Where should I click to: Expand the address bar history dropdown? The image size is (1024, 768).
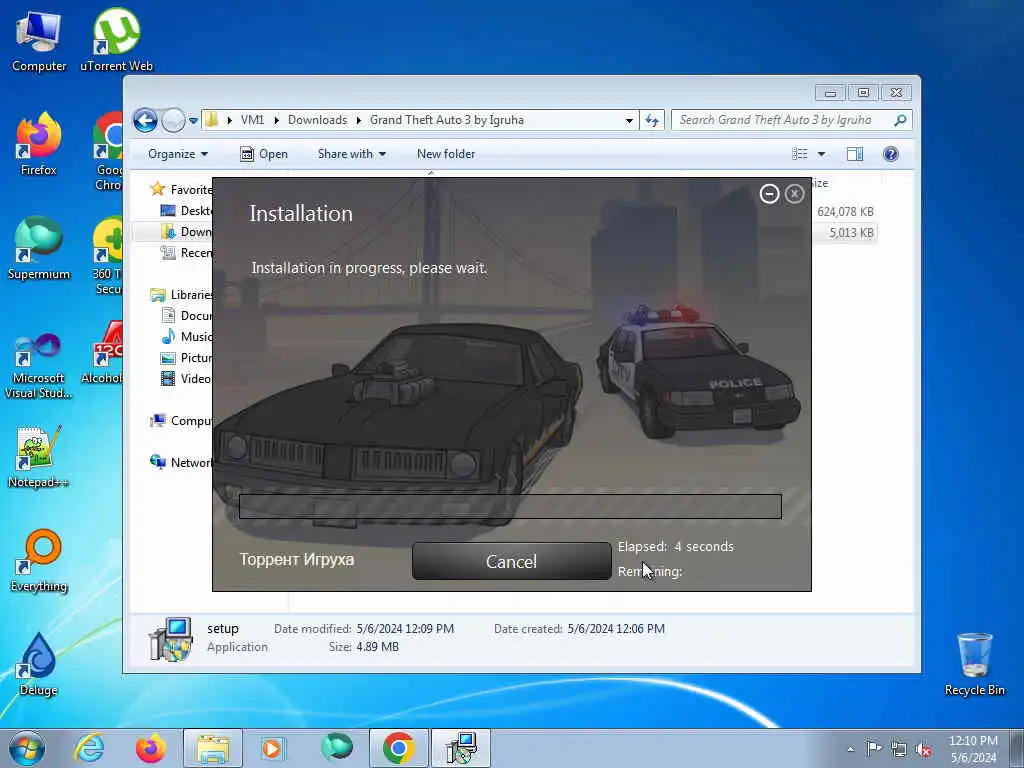(629, 120)
